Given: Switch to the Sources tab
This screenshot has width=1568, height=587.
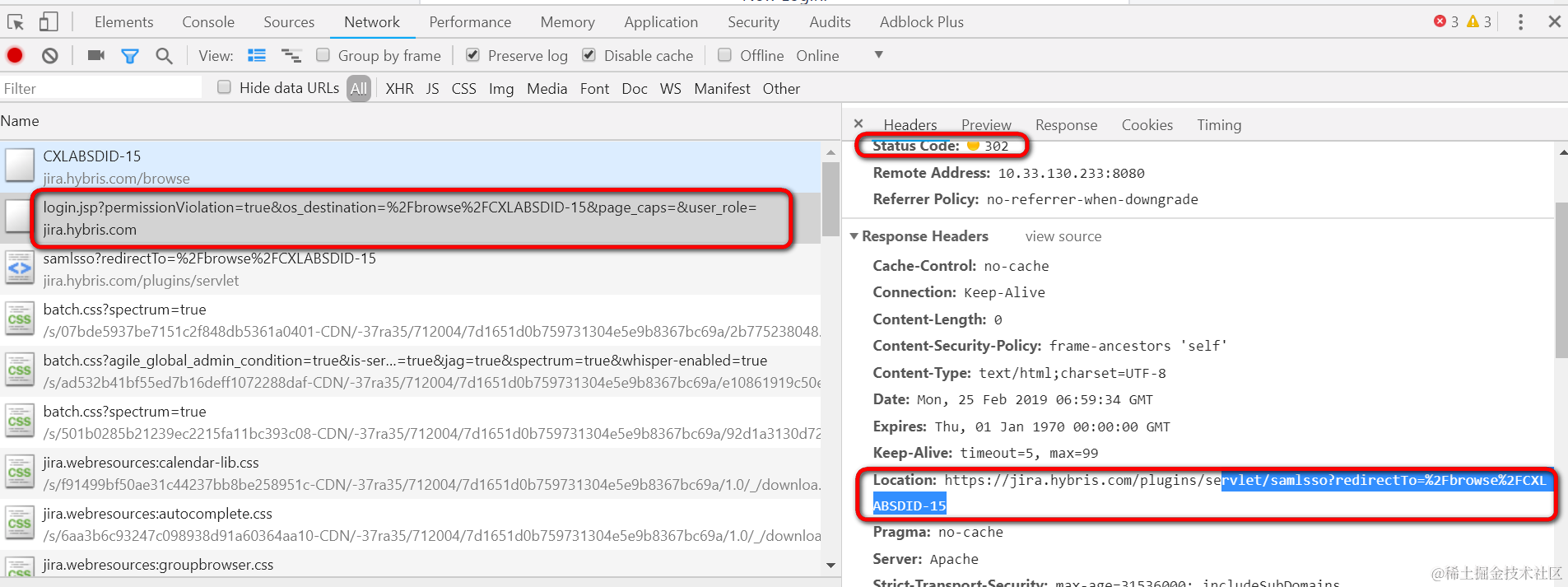Looking at the screenshot, I should tap(289, 22).
